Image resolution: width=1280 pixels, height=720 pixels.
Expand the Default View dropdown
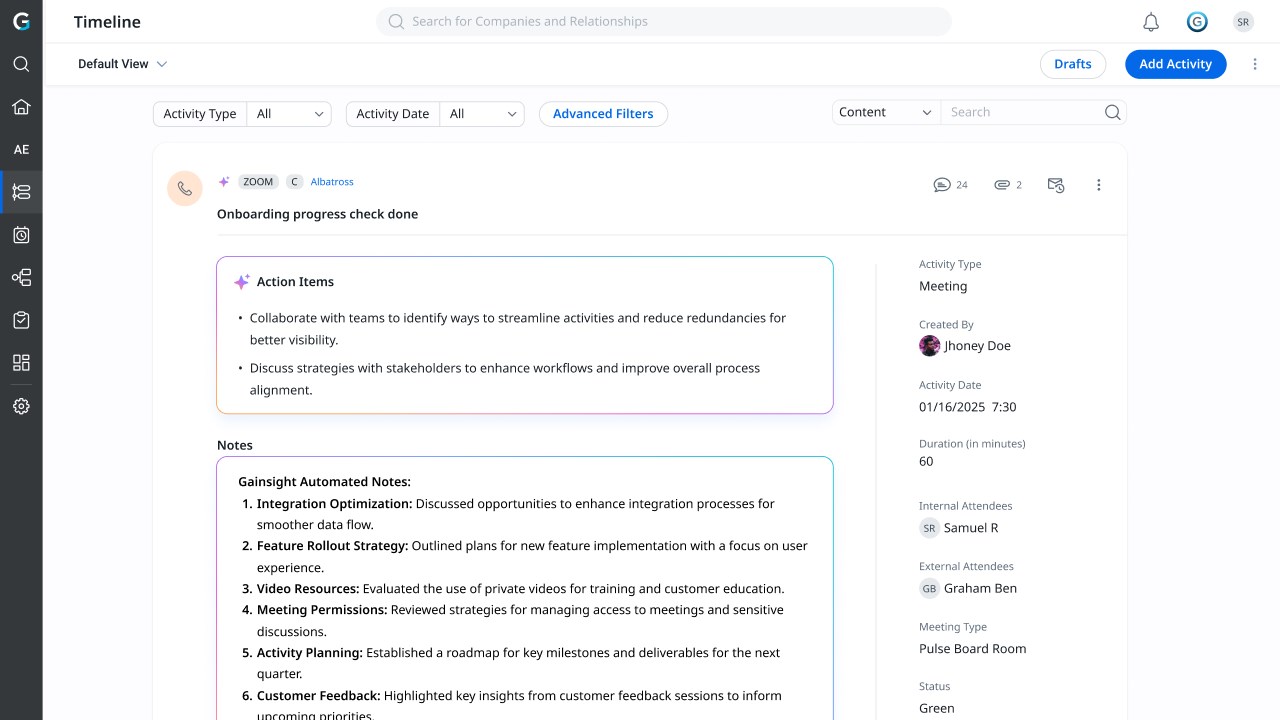(123, 64)
